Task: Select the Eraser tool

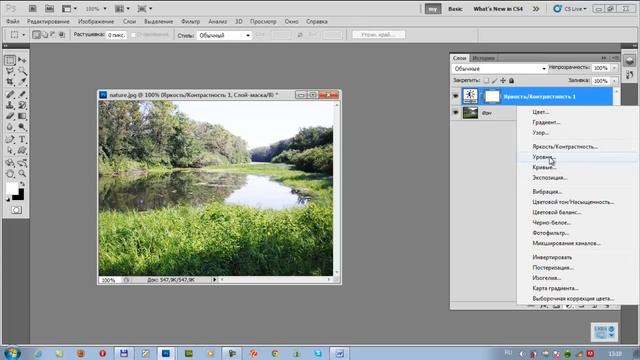Action: coord(10,116)
